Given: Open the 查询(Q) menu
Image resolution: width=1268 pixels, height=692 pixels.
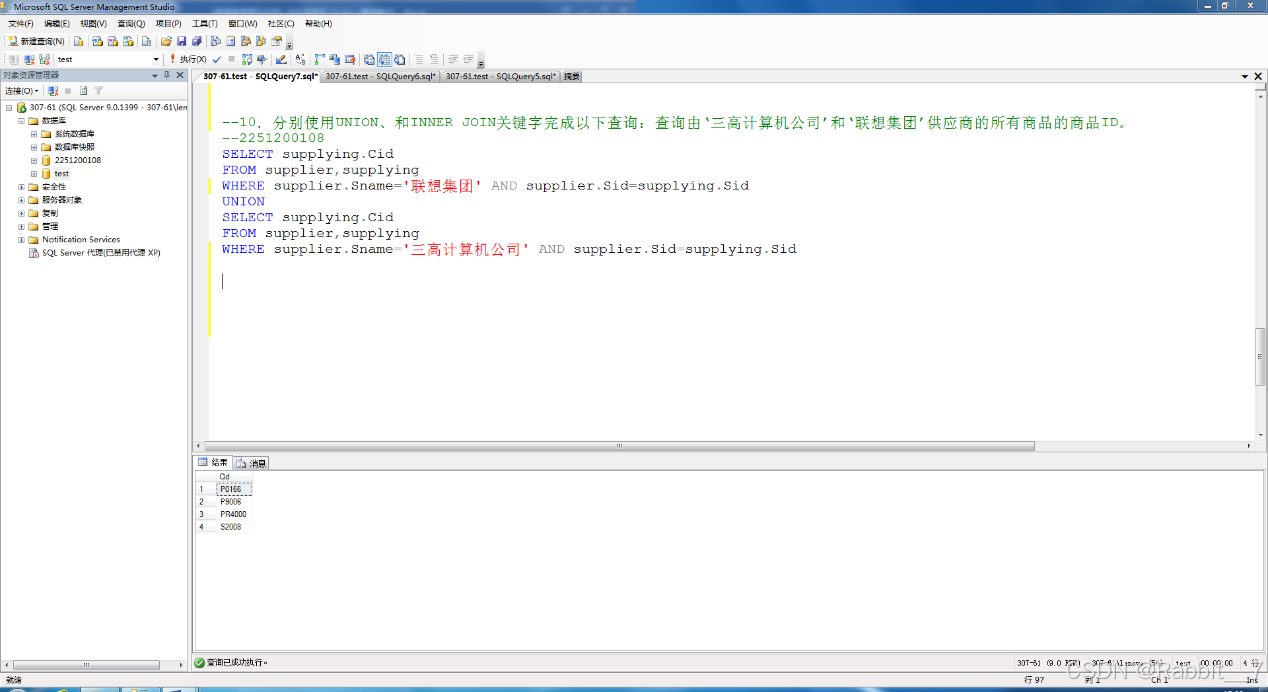Looking at the screenshot, I should coord(131,23).
